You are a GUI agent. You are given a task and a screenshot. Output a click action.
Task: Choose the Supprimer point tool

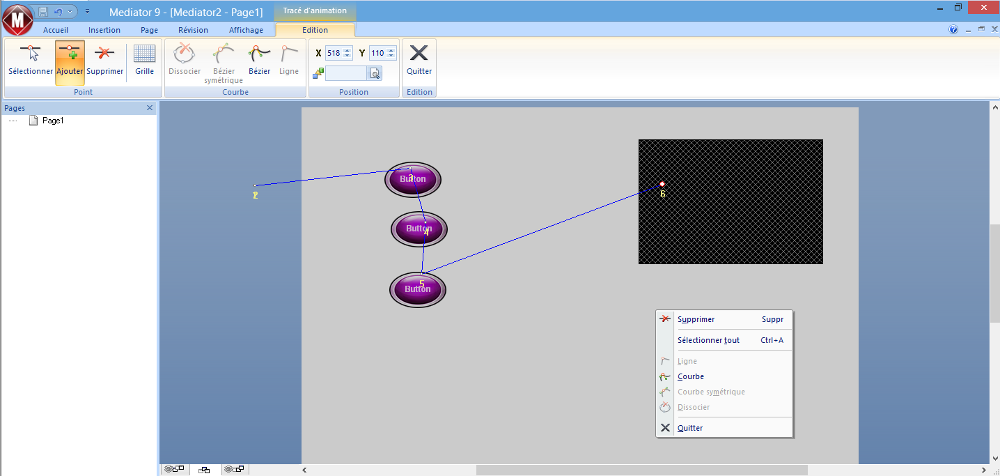tap(105, 60)
